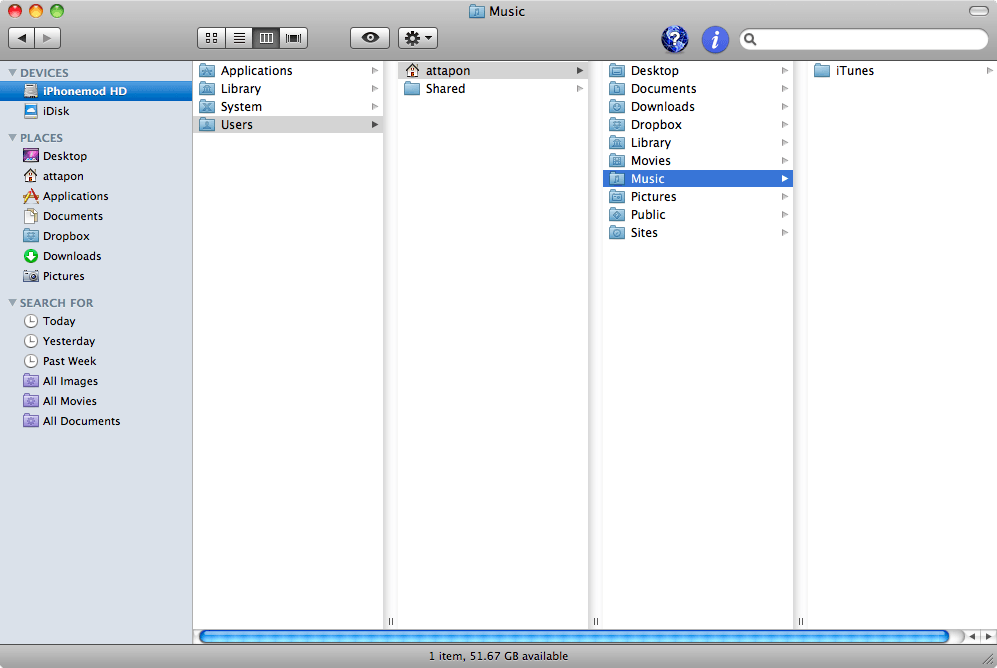This screenshot has width=997, height=668.
Task: Select the All Movies smart folder
Action: point(96,401)
